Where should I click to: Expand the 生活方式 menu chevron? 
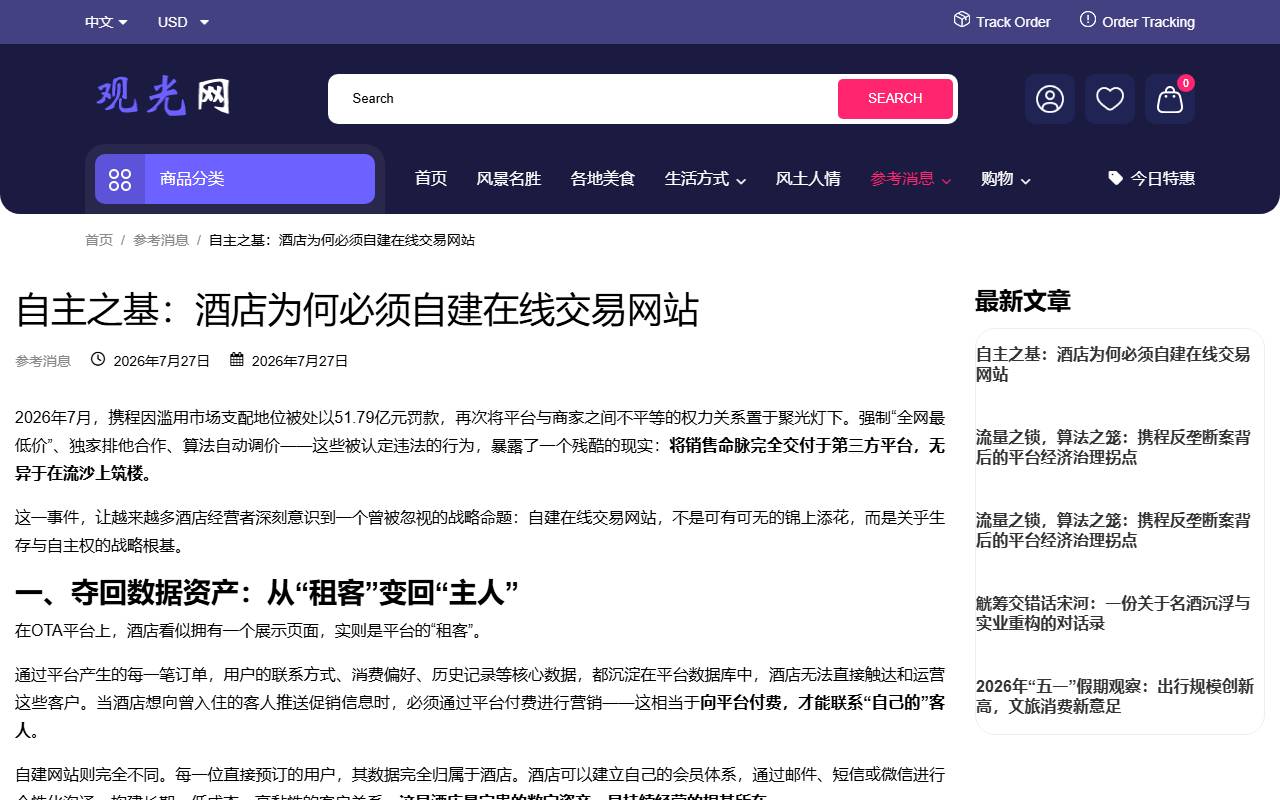741,180
